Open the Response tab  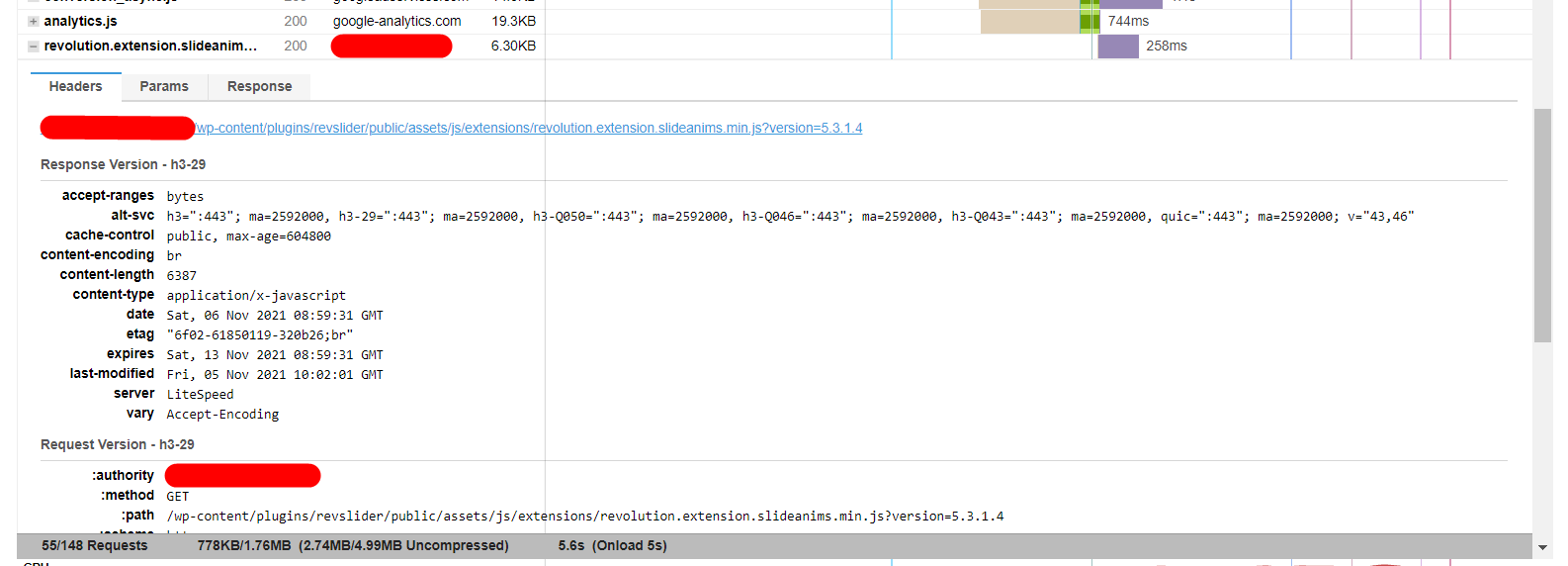pyautogui.click(x=259, y=86)
